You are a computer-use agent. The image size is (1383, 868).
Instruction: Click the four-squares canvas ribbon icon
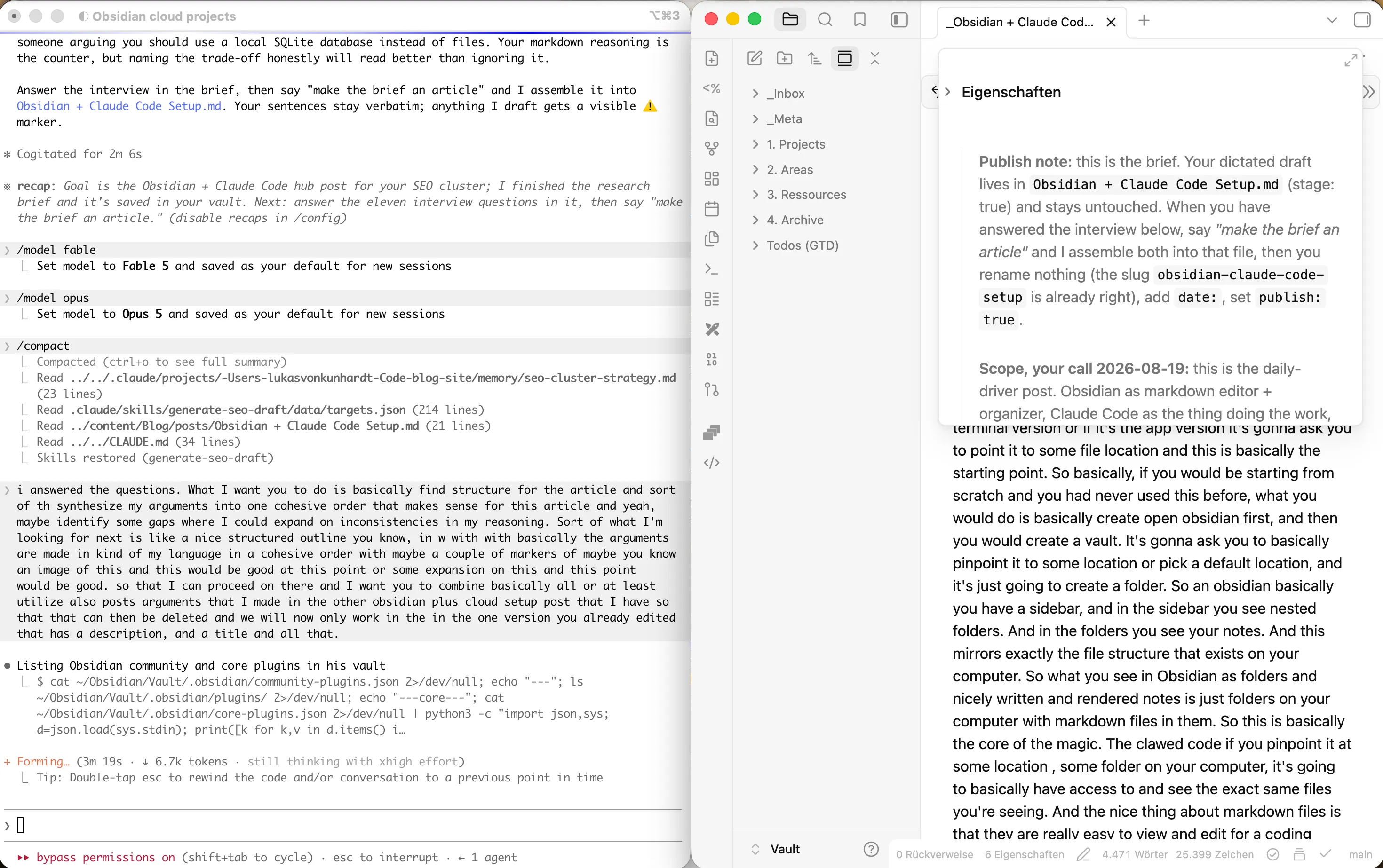tap(712, 179)
